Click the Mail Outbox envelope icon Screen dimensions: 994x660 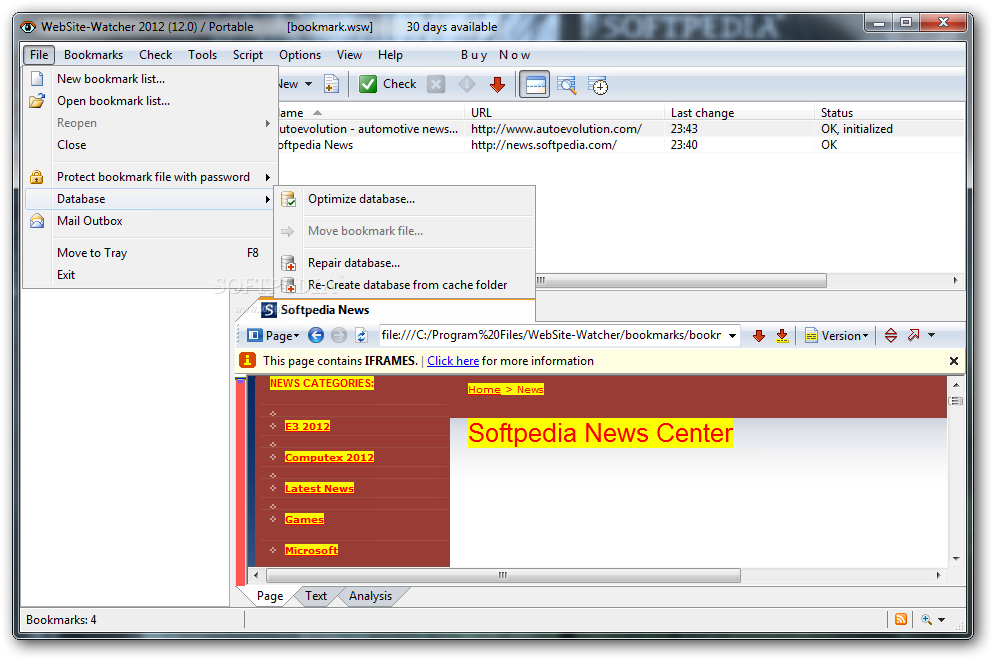click(x=37, y=221)
